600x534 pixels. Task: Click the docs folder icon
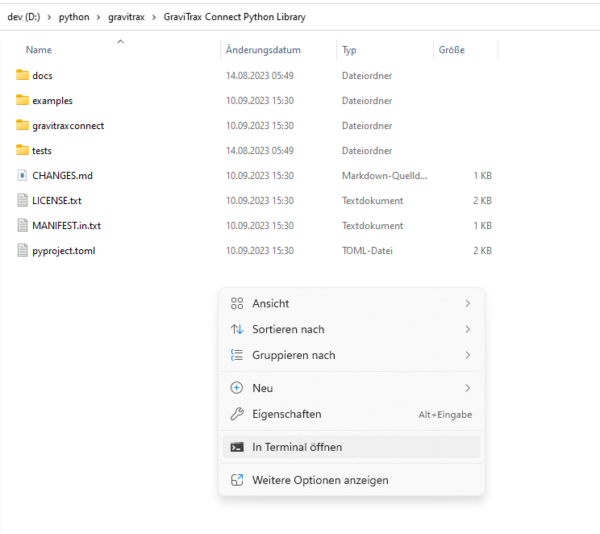coord(23,75)
